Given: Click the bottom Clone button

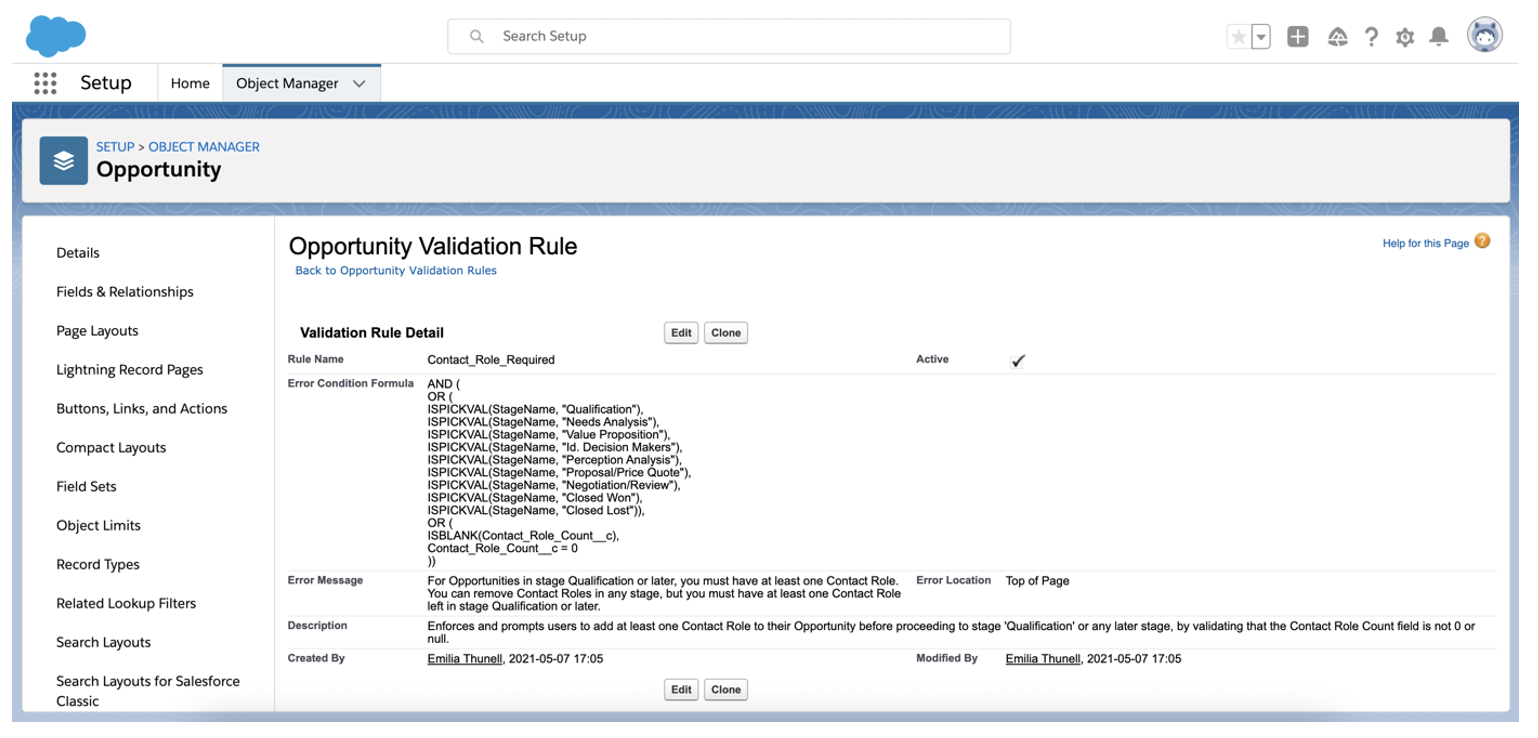Looking at the screenshot, I should (726, 689).
